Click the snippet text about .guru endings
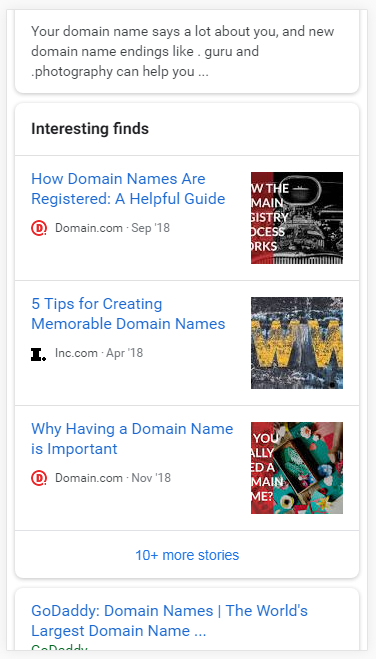This screenshot has width=376, height=659. pos(182,51)
